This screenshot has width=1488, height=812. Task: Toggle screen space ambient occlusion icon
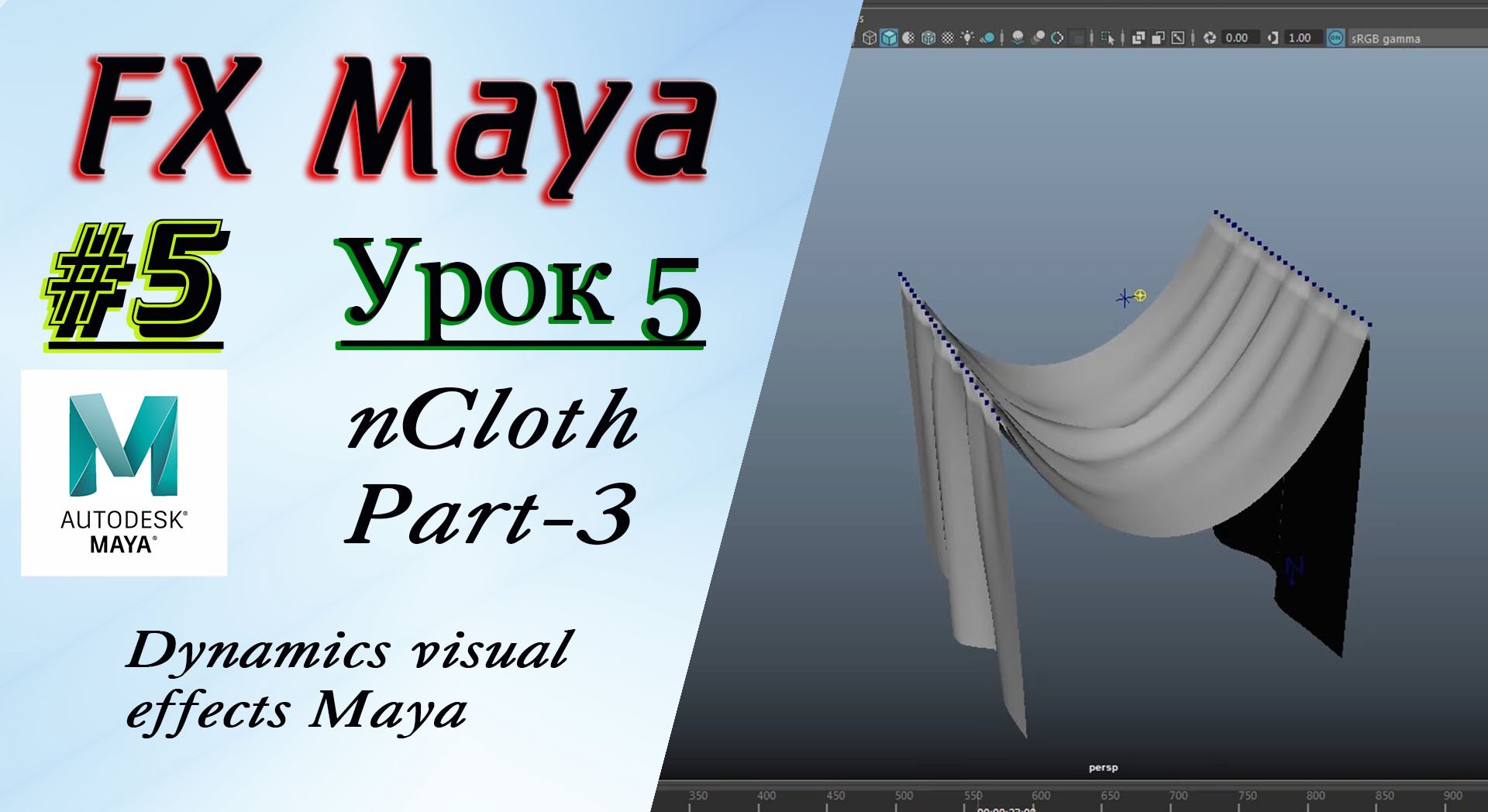1018,37
